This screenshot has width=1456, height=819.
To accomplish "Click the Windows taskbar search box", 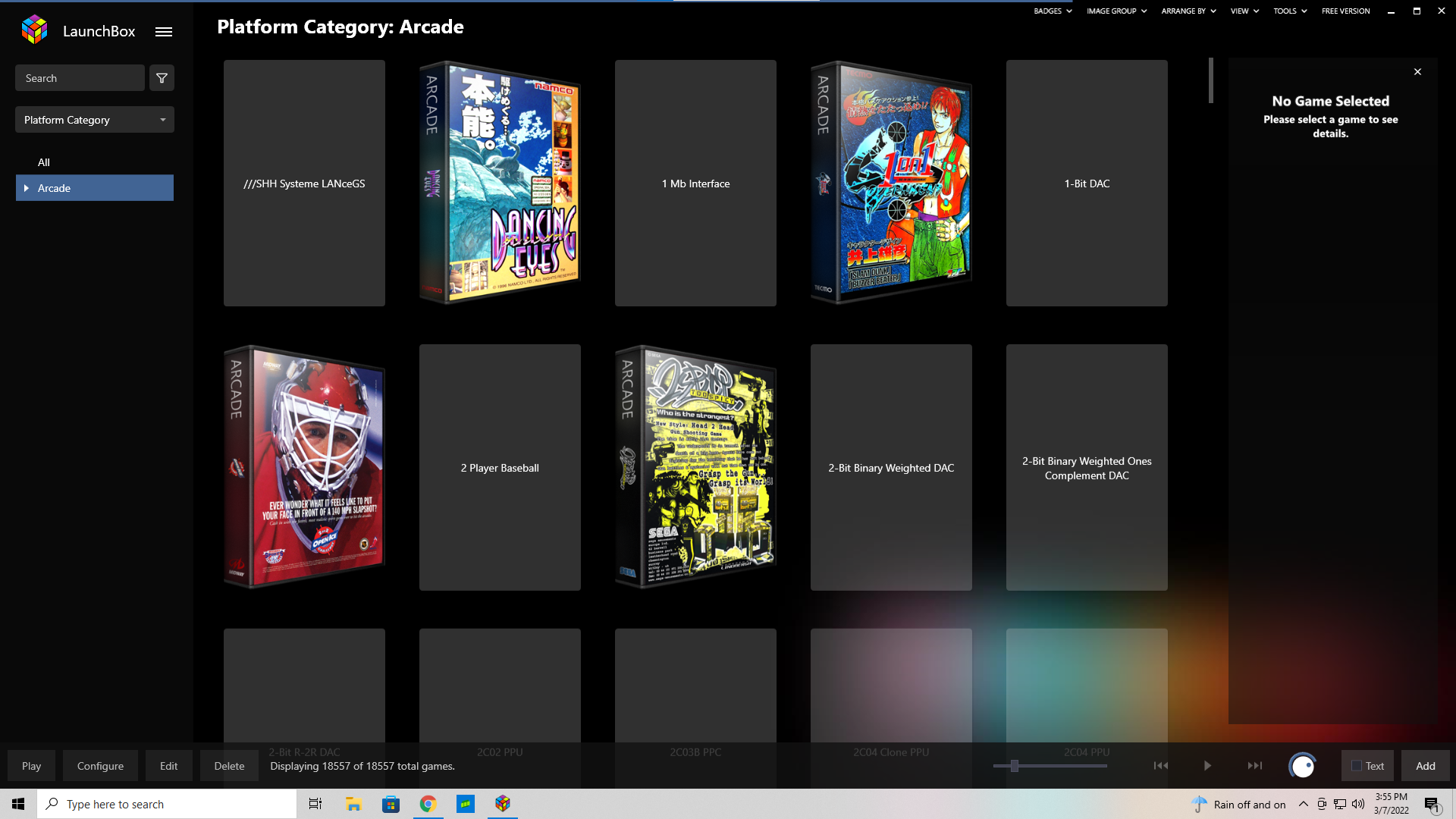I will click(x=167, y=804).
